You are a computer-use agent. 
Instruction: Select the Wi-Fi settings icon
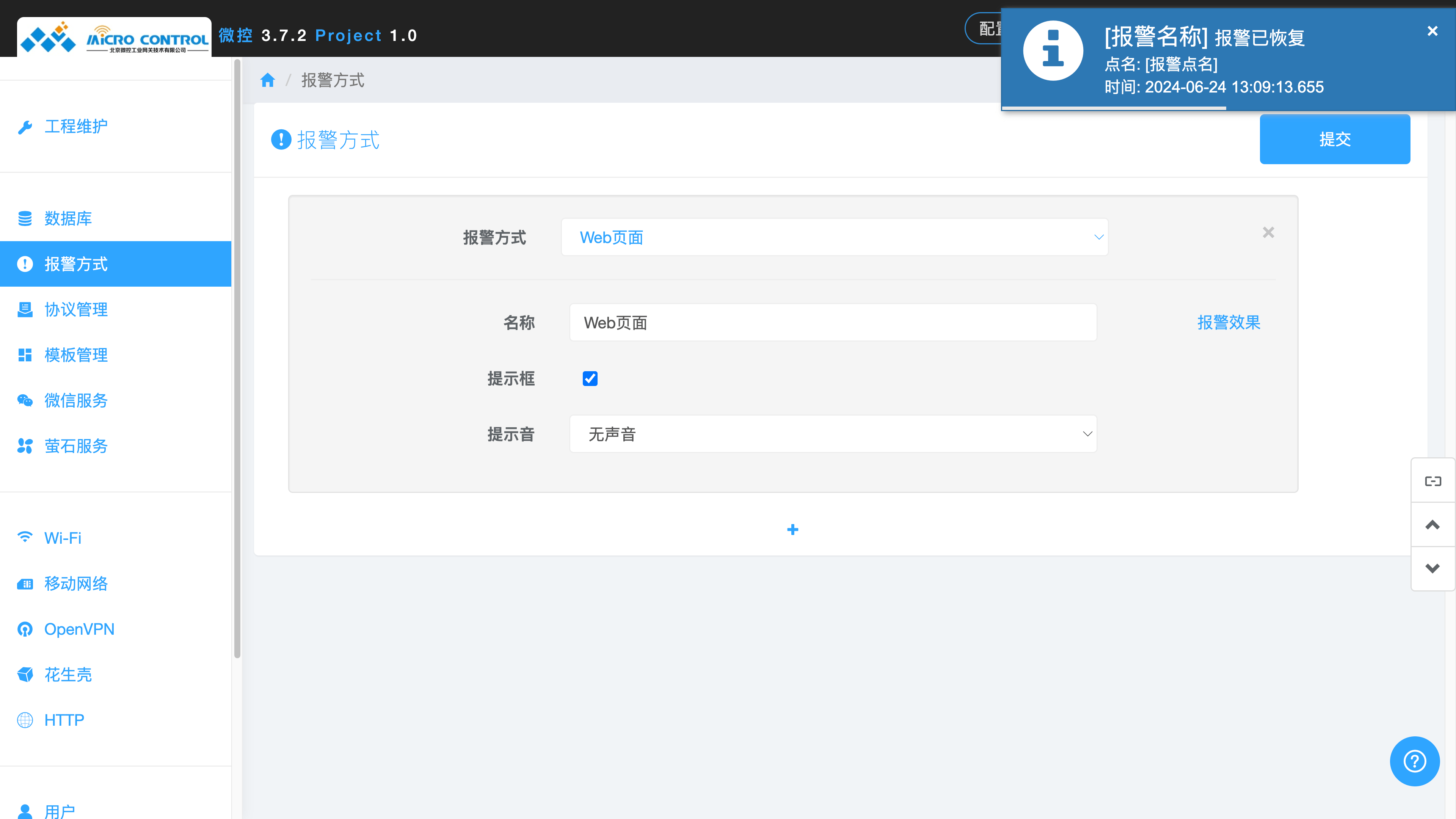(25, 538)
